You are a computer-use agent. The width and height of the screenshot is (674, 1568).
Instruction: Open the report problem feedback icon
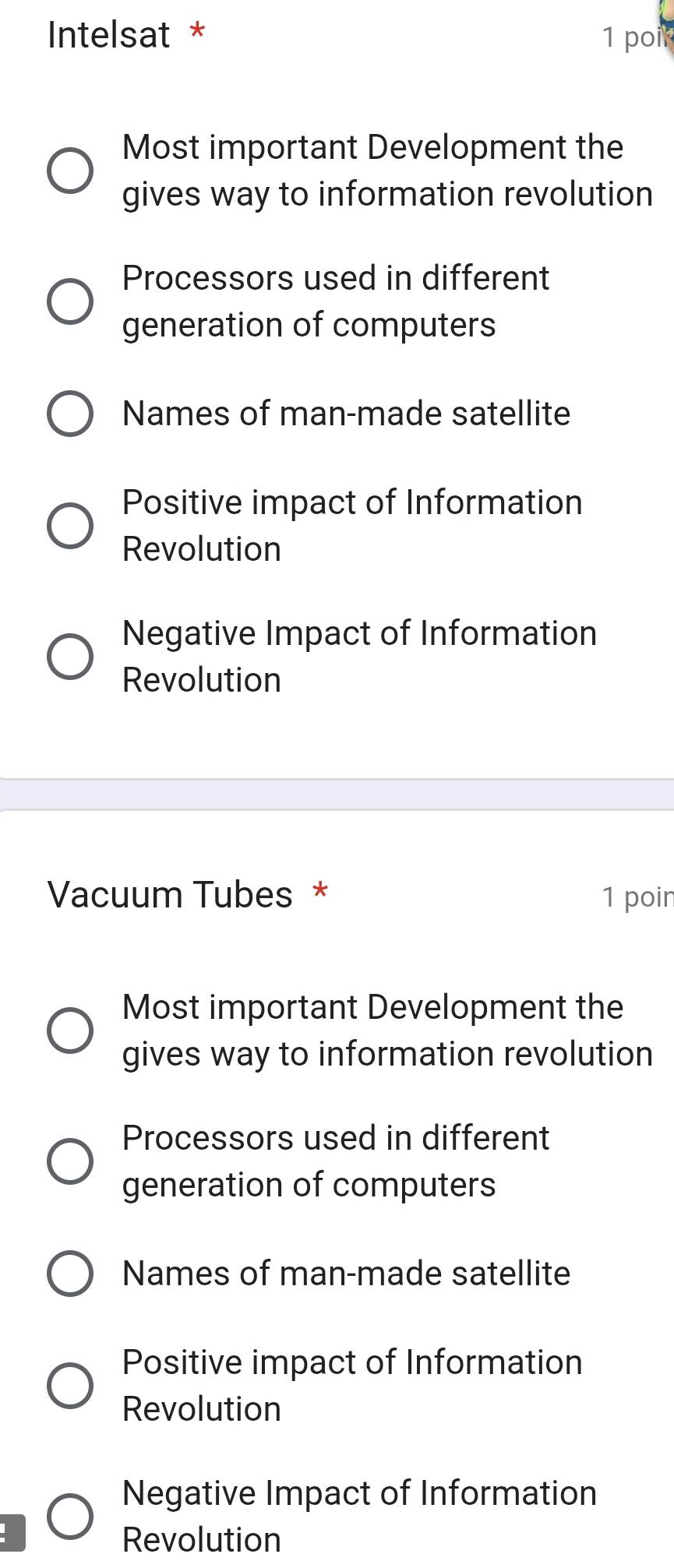coord(11,1533)
